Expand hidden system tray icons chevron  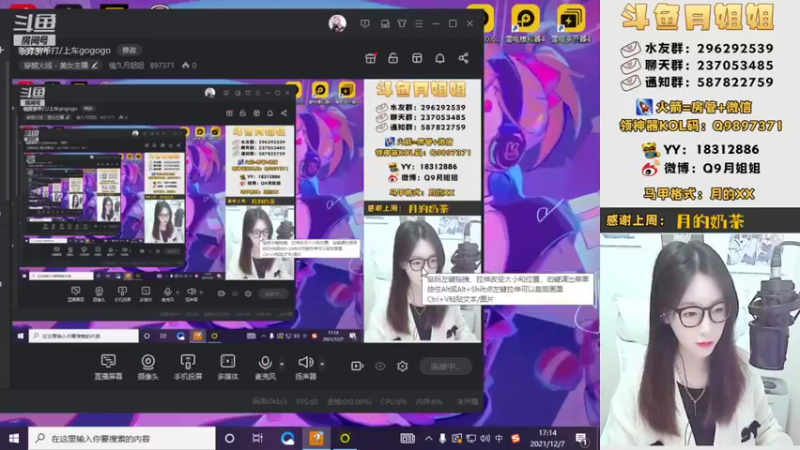click(429, 438)
